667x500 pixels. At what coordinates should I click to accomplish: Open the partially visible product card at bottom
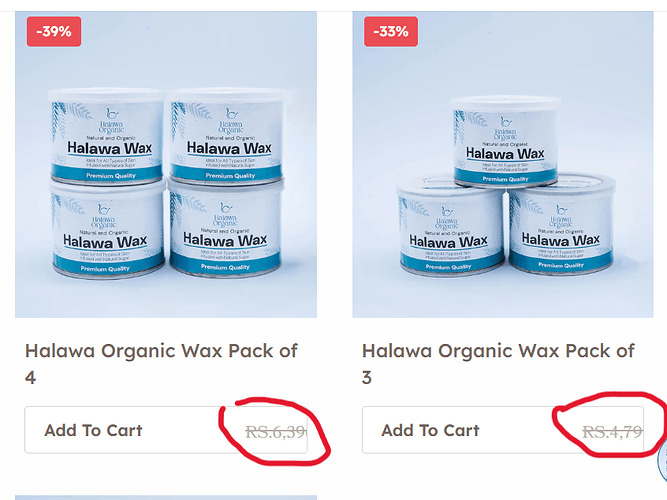pos(166,496)
